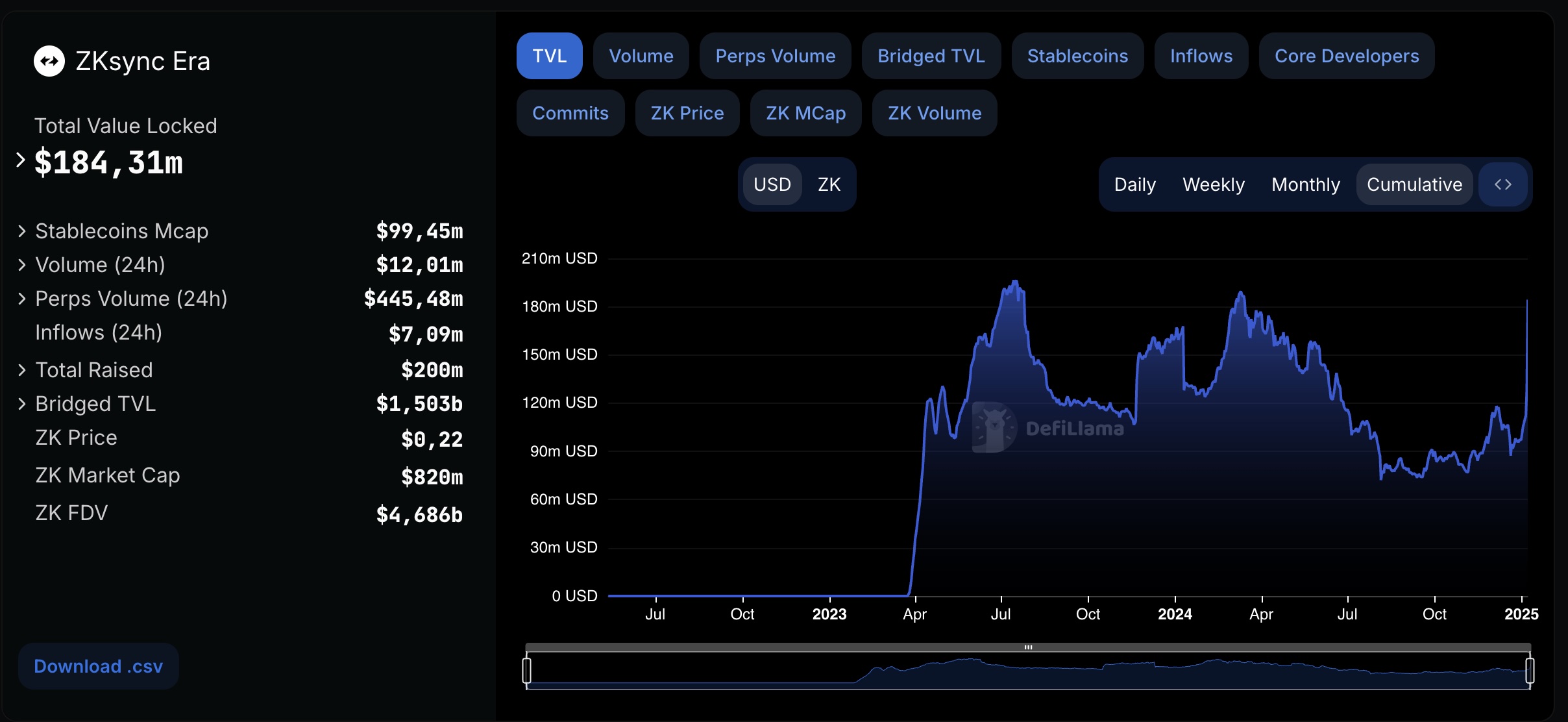The height and width of the screenshot is (722, 1568).
Task: Switch to the Inflows tab
Action: [x=1201, y=56]
